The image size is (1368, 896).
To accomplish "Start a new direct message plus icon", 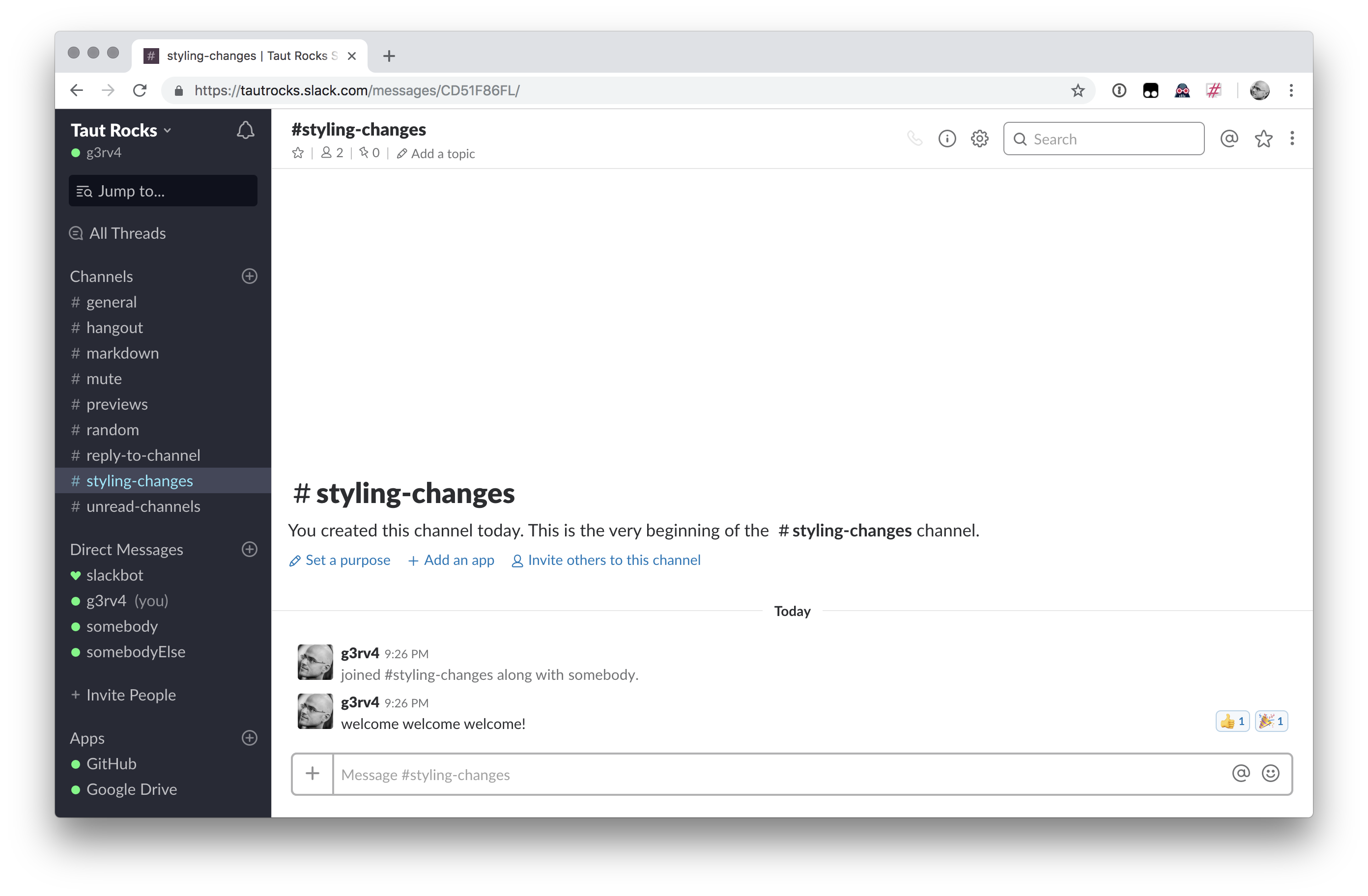I will pos(250,550).
